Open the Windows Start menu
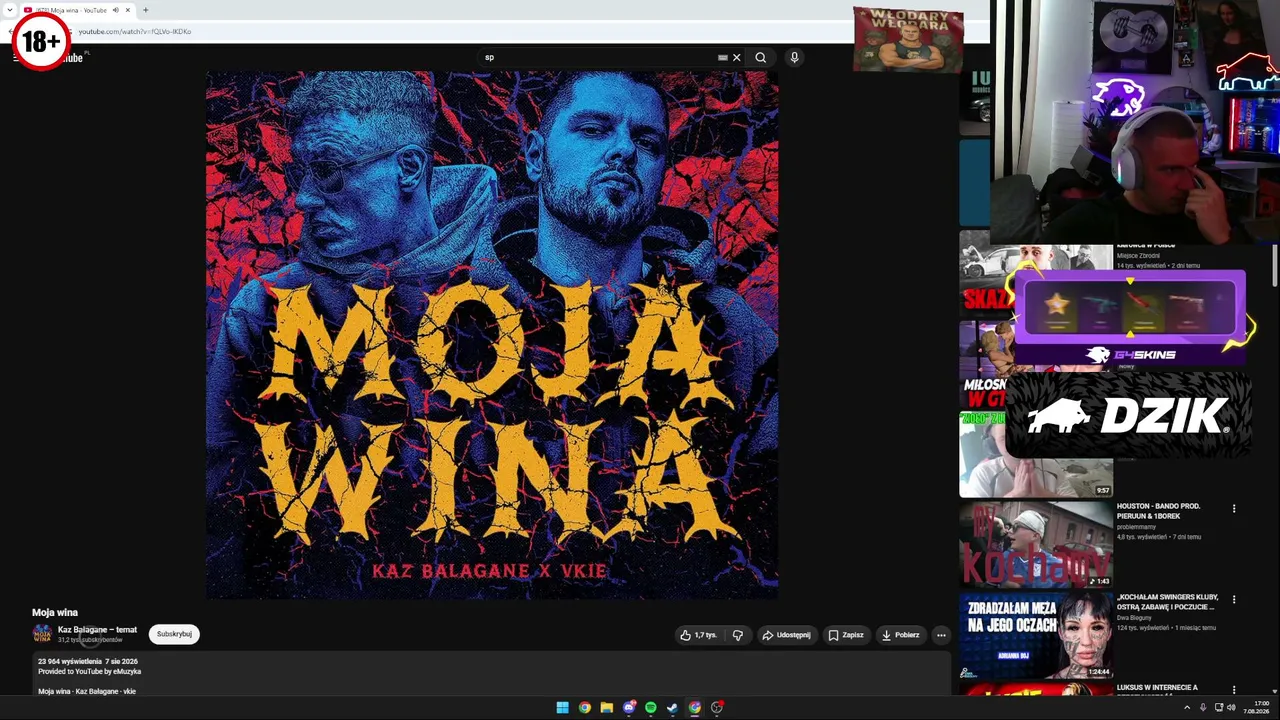The width and height of the screenshot is (1280, 720). (562, 708)
